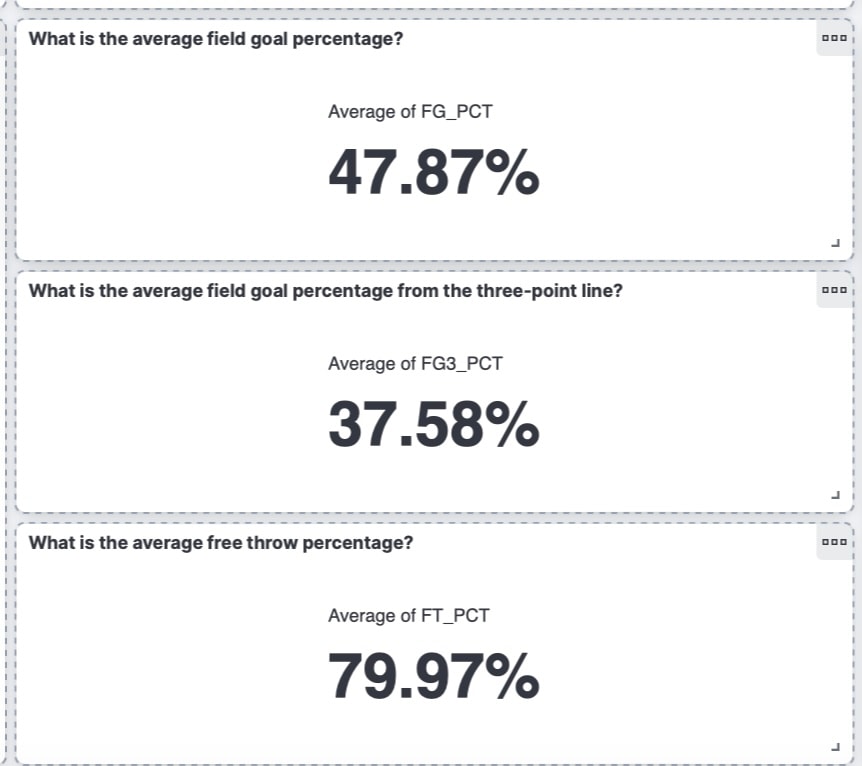Click dashed top border of free throw panel

tap(434, 523)
